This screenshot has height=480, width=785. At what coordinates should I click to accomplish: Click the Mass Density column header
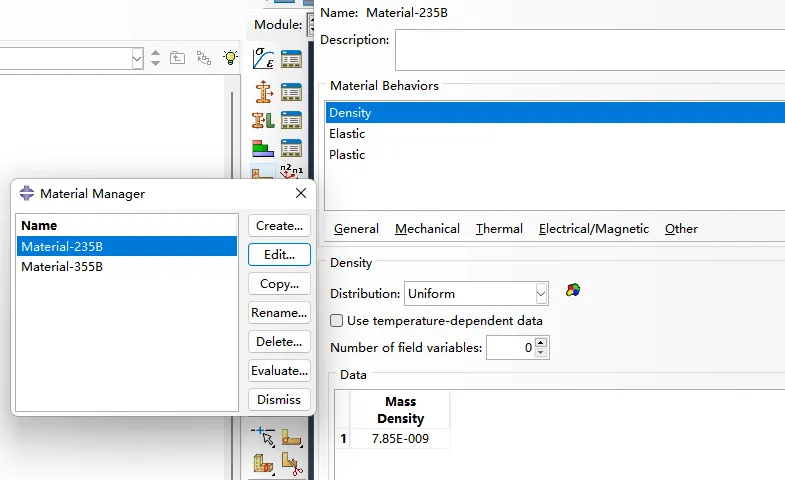[400, 410]
